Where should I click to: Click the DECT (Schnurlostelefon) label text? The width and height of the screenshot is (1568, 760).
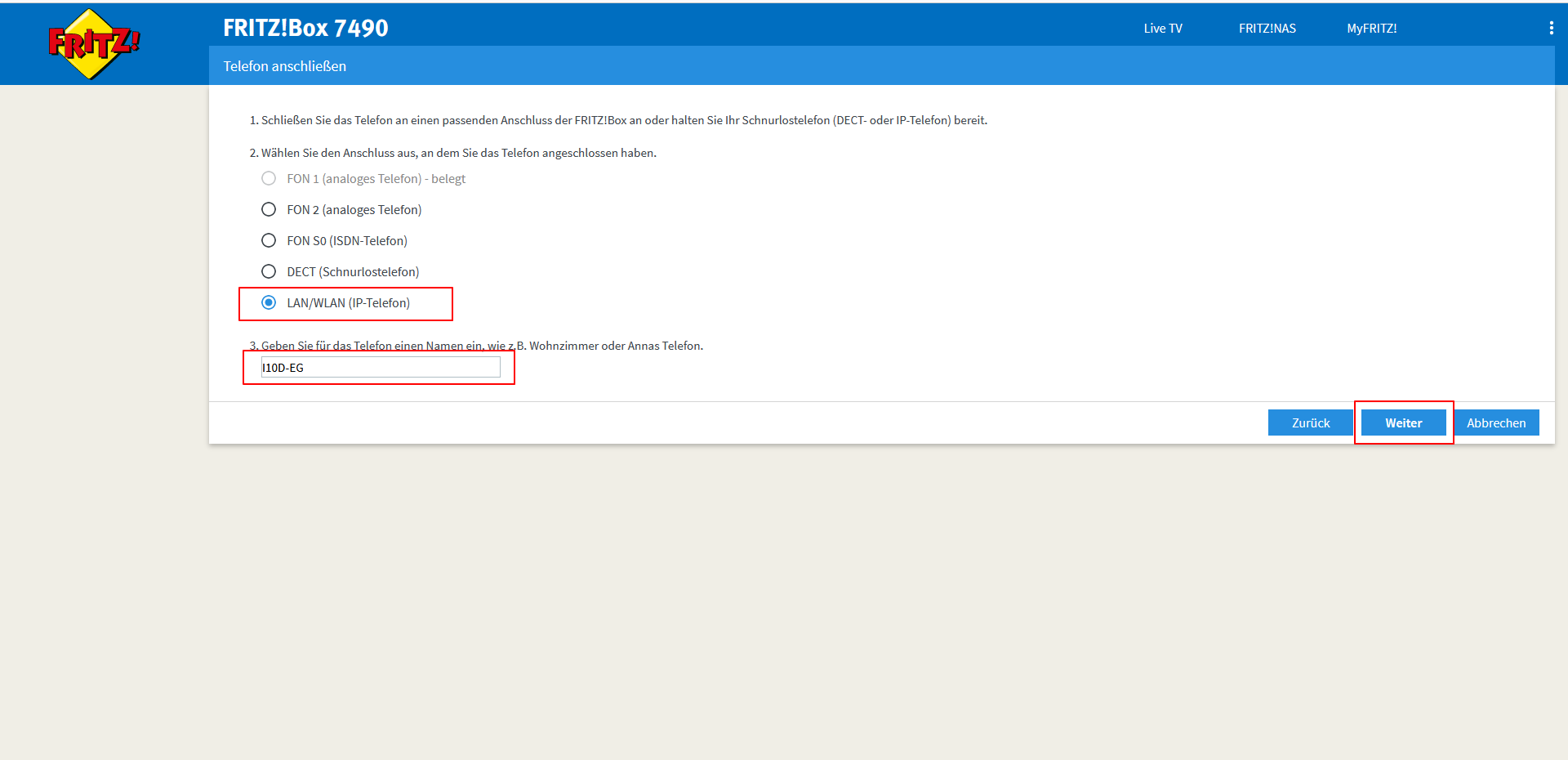tap(353, 272)
